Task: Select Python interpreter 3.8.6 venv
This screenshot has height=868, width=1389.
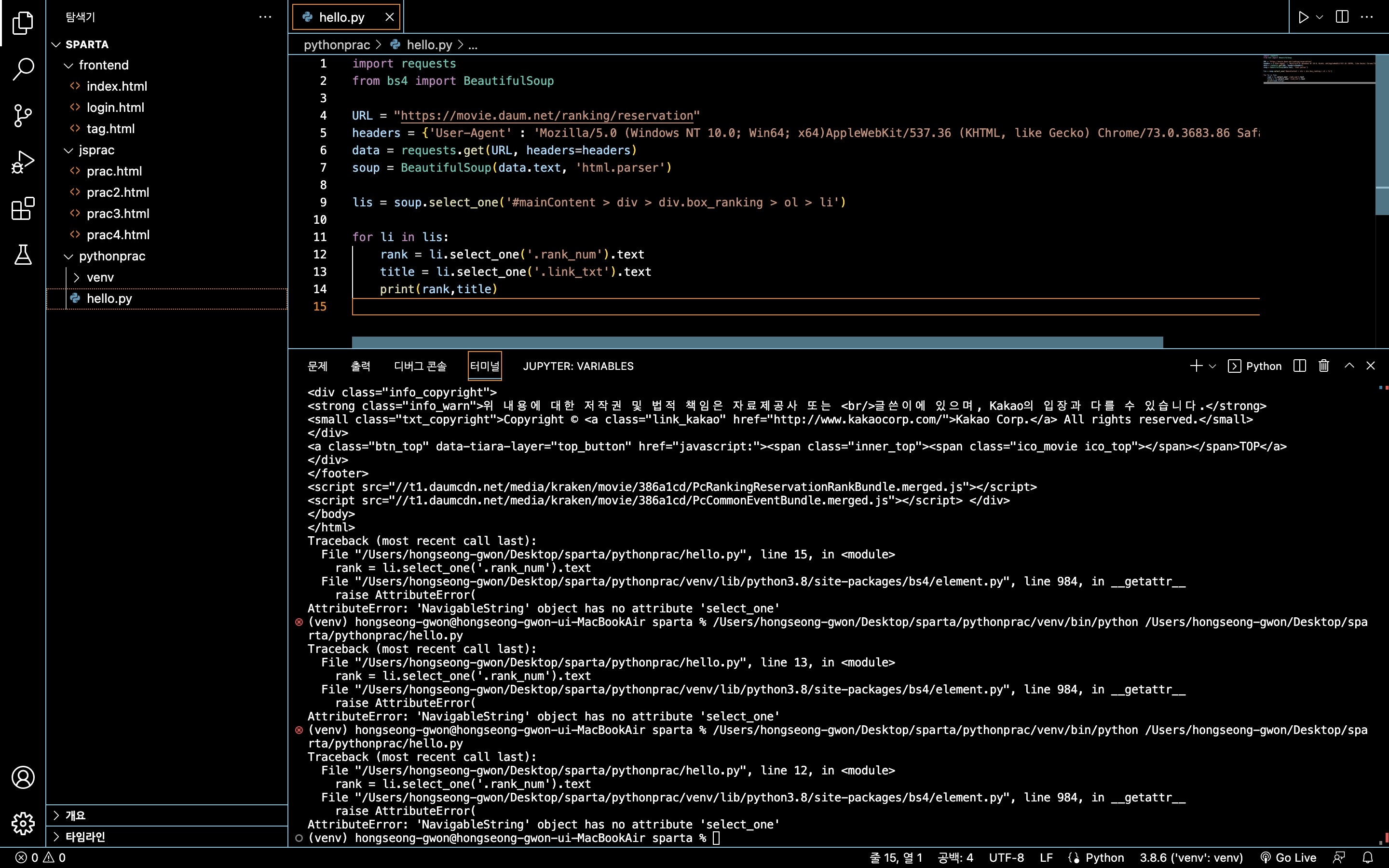Action: (1191, 858)
